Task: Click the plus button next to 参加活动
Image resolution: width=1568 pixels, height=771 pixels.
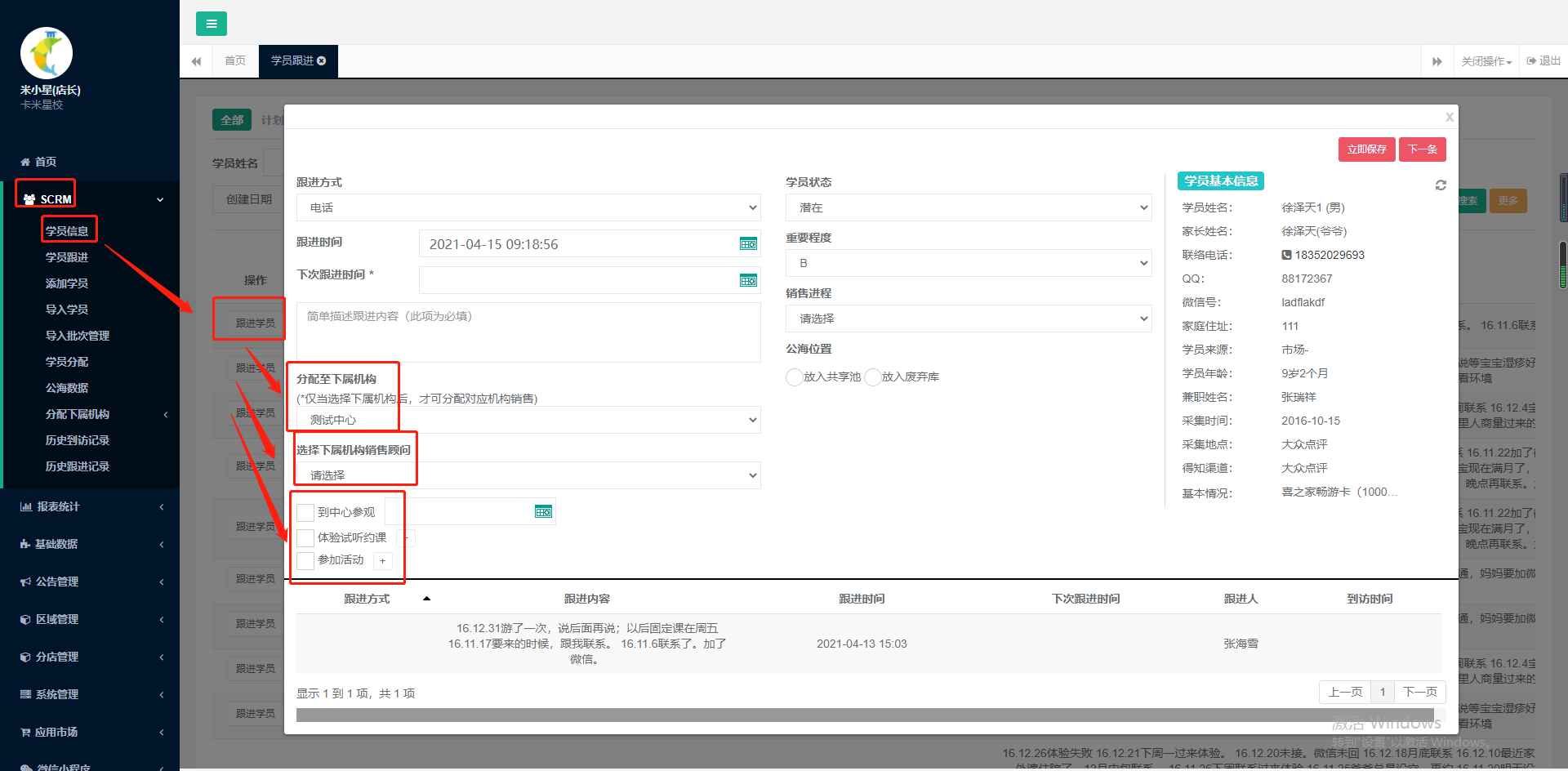Action: (x=382, y=560)
